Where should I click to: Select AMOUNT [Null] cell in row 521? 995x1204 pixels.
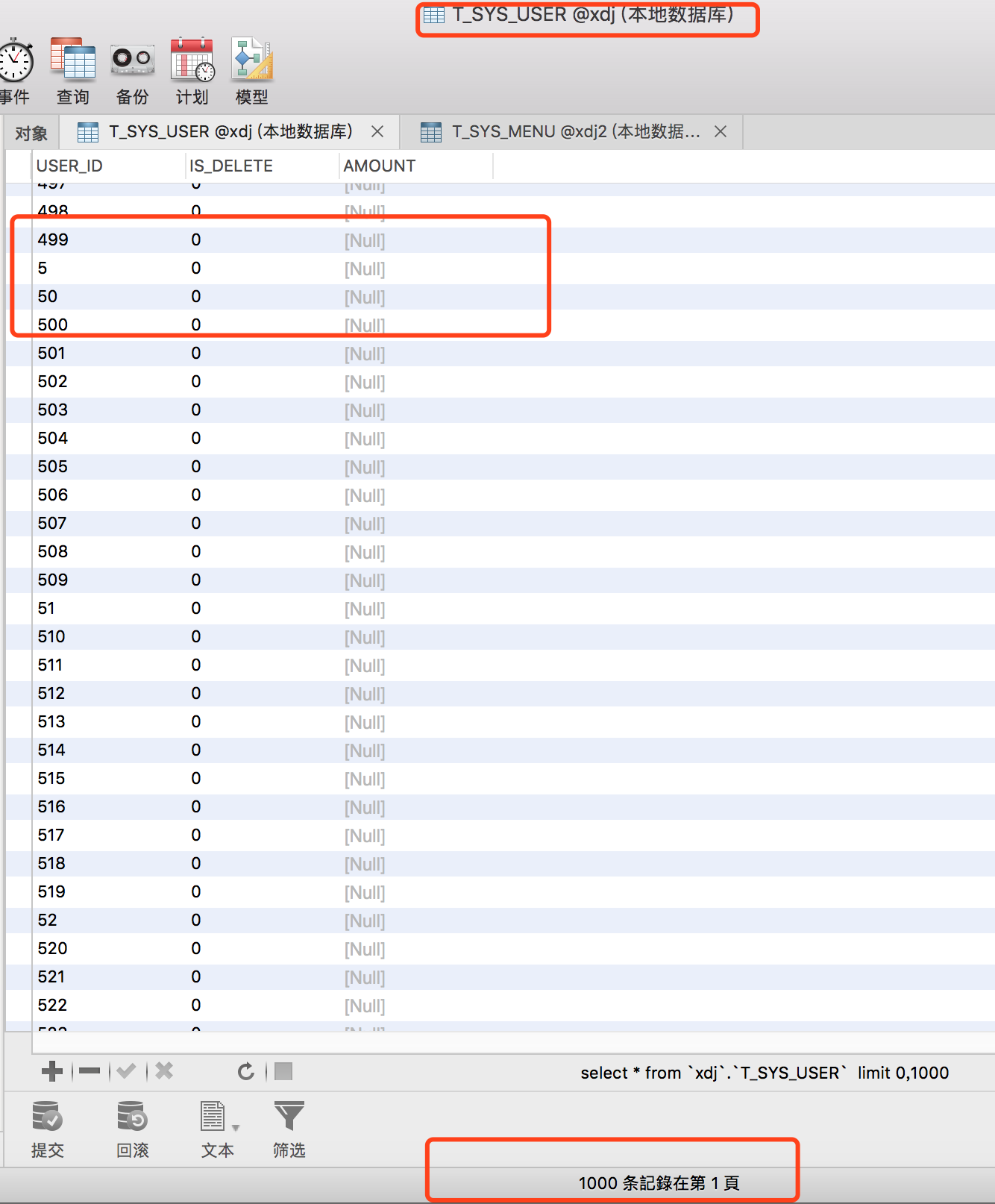(x=416, y=976)
